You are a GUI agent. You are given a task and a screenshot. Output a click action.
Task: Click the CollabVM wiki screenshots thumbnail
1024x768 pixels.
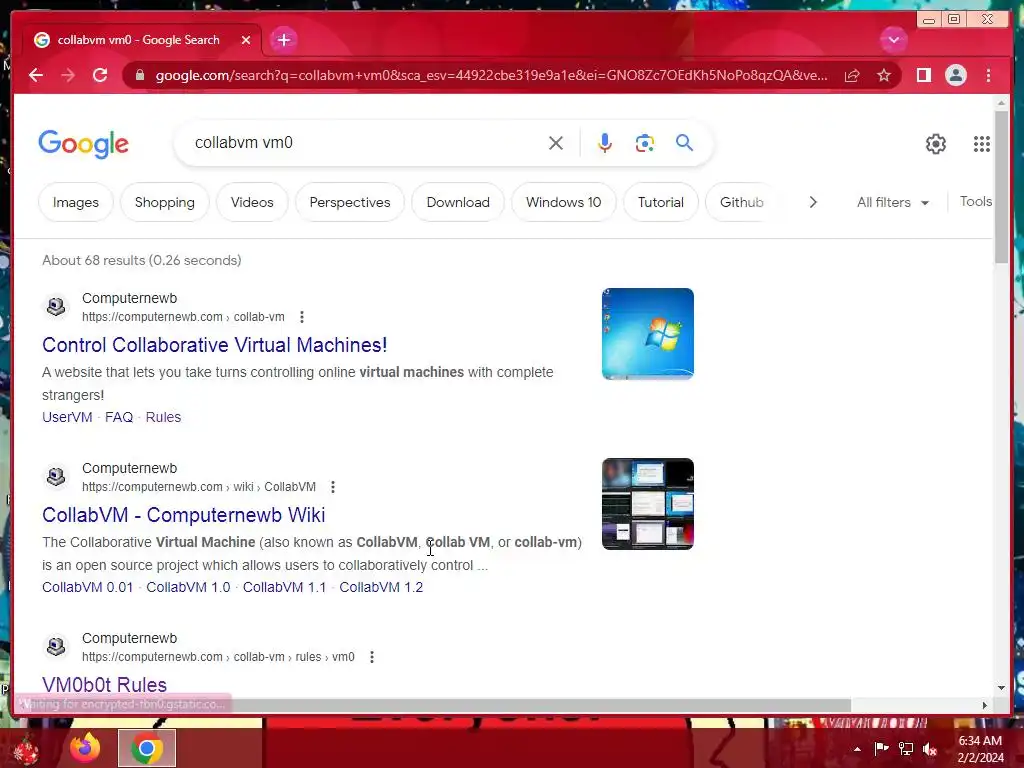tap(648, 504)
